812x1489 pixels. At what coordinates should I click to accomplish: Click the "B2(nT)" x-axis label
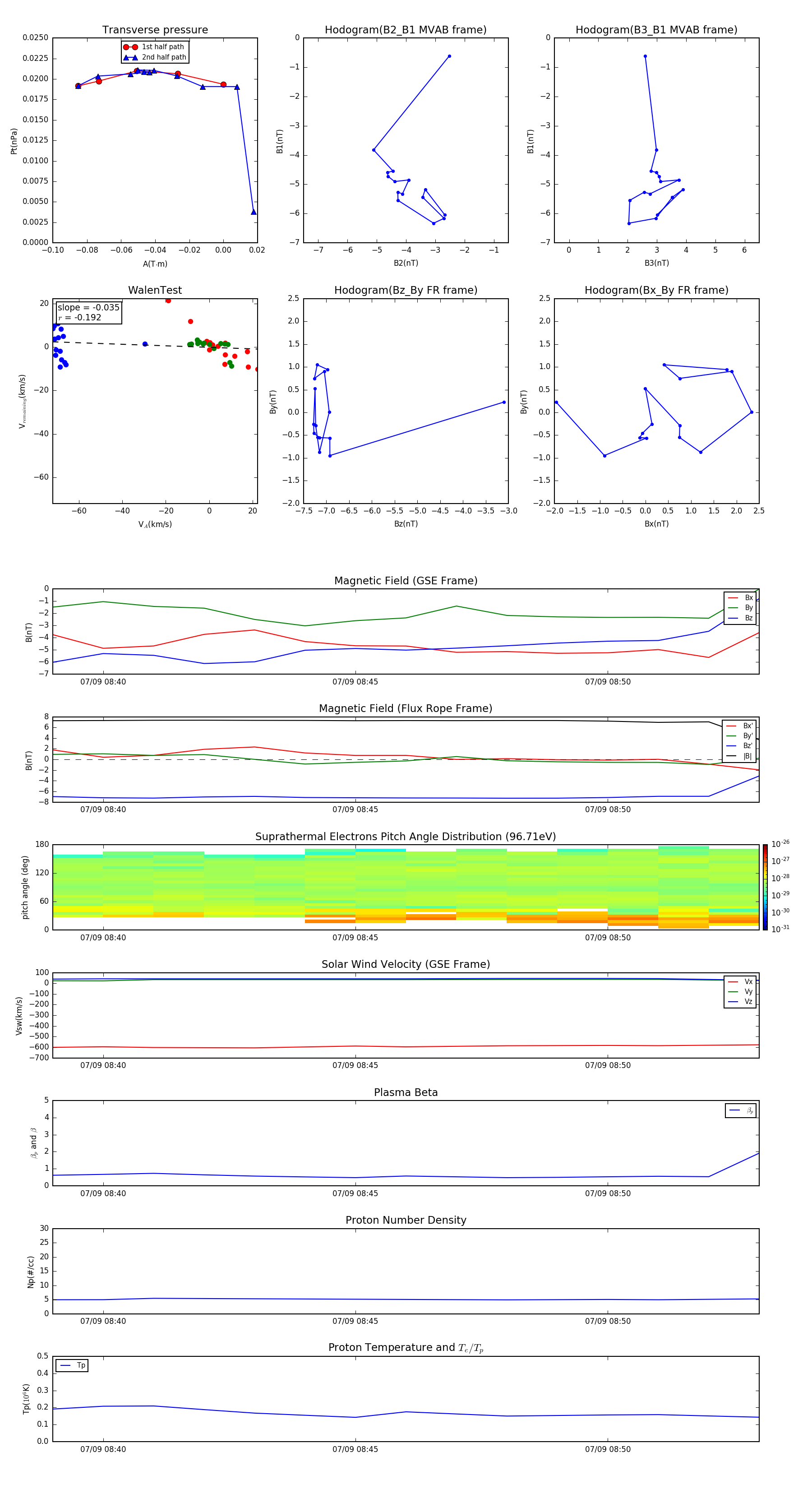(406, 263)
